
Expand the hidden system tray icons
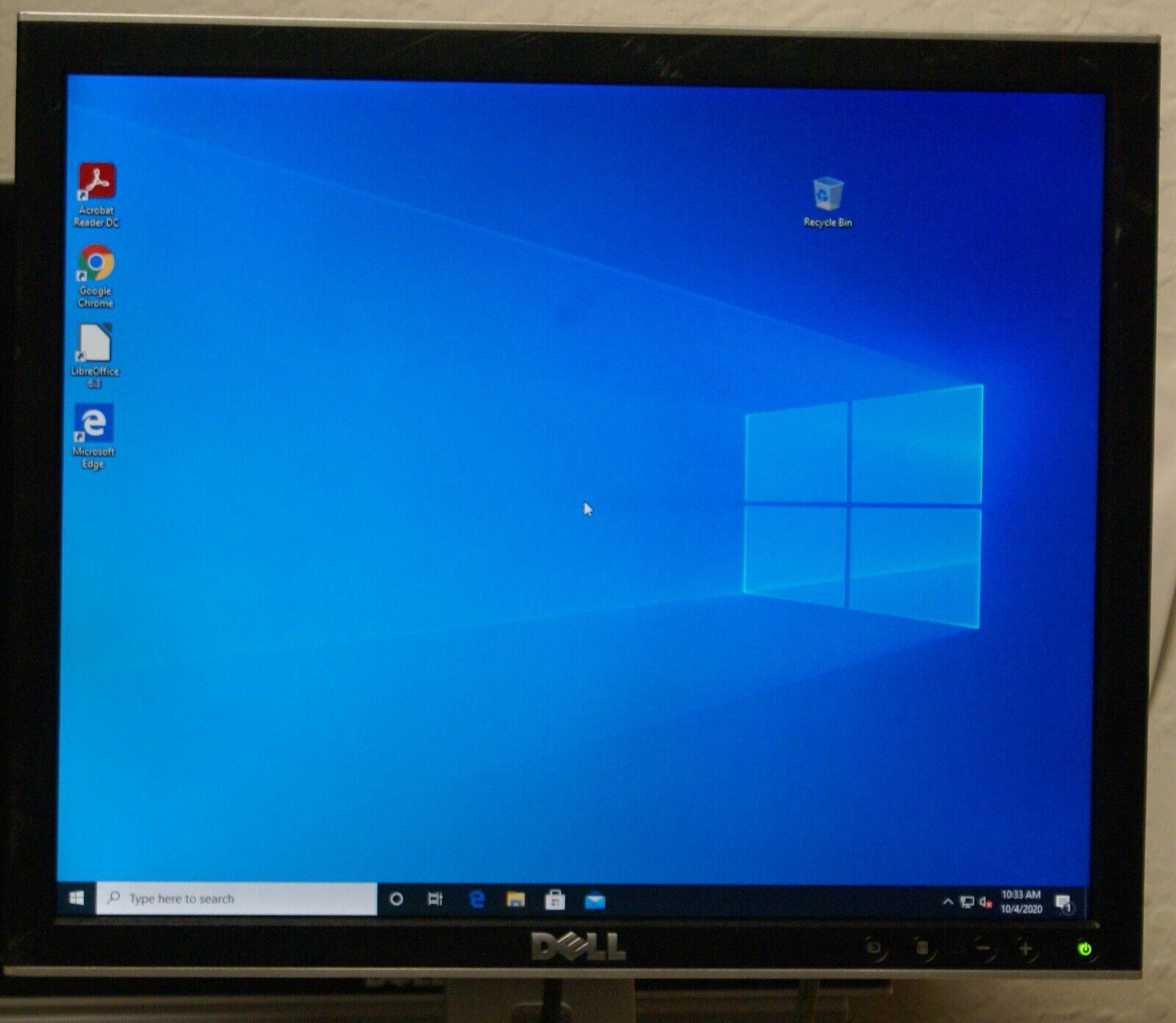click(947, 902)
